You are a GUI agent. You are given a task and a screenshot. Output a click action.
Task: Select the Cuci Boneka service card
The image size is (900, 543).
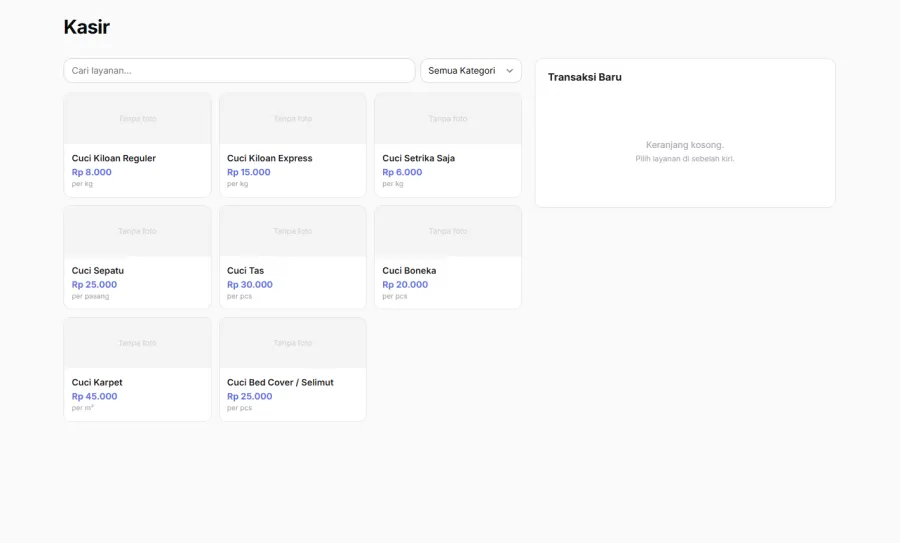[448, 257]
